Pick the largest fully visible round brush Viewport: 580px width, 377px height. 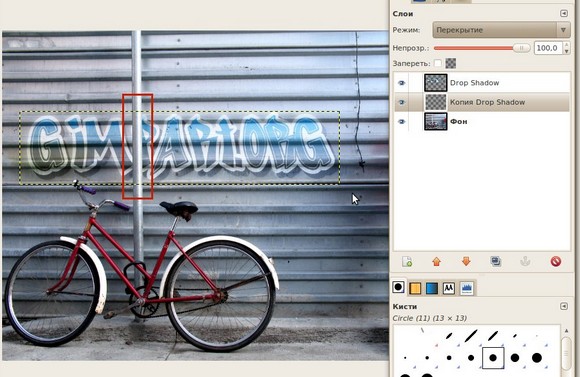537,358
